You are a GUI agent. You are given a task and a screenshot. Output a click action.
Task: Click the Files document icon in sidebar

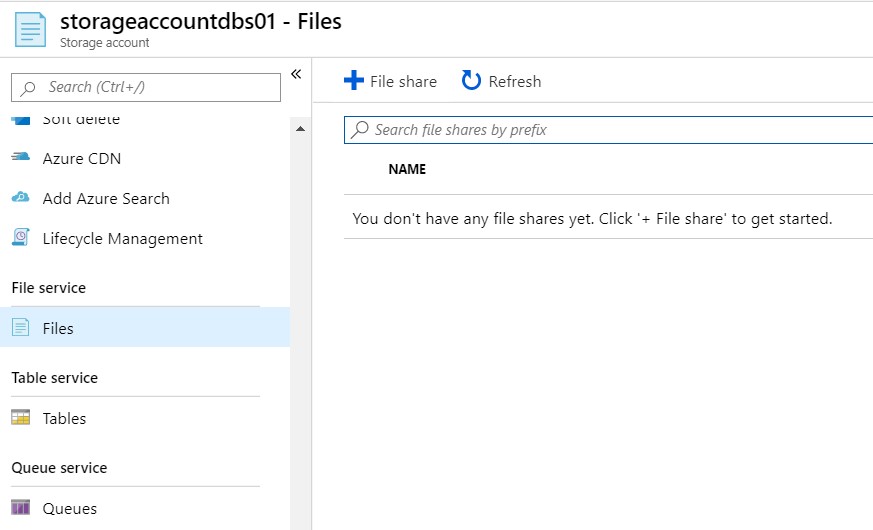(x=21, y=327)
